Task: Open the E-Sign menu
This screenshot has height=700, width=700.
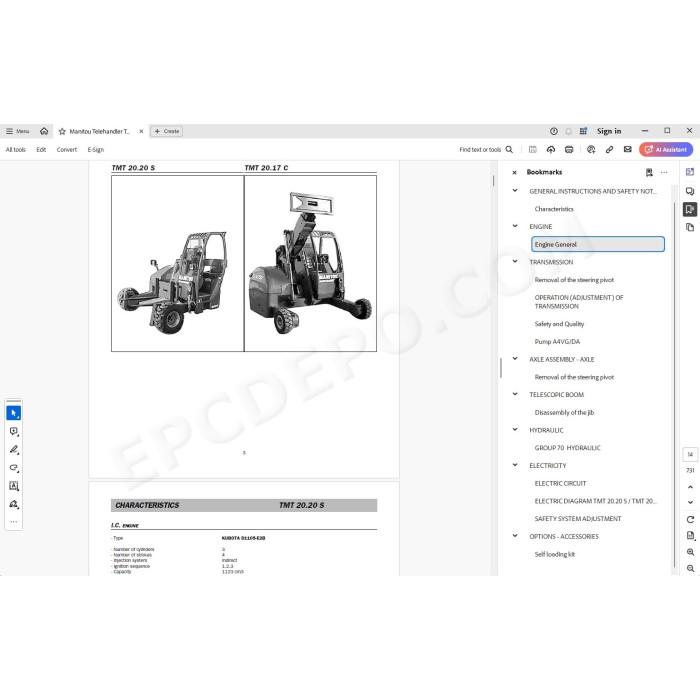Action: coord(96,150)
